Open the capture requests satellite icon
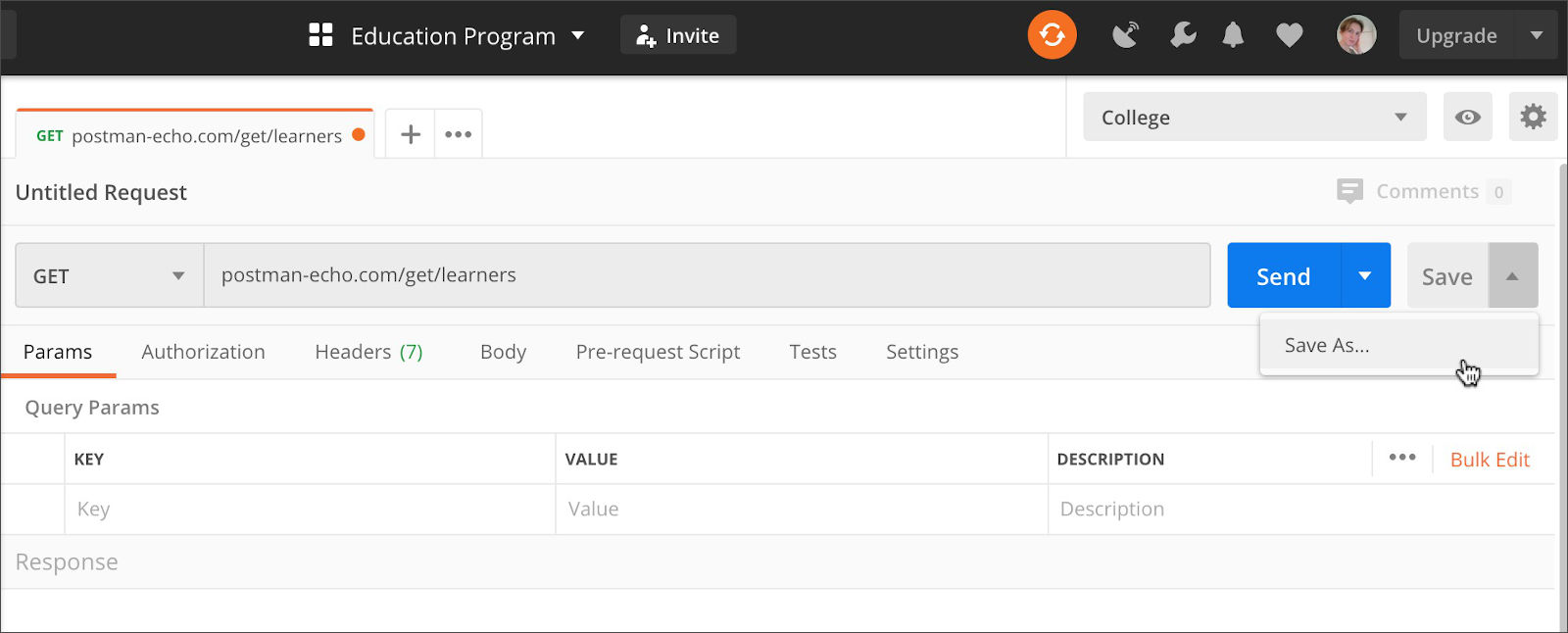Image resolution: width=1568 pixels, height=633 pixels. pyautogui.click(x=1126, y=36)
